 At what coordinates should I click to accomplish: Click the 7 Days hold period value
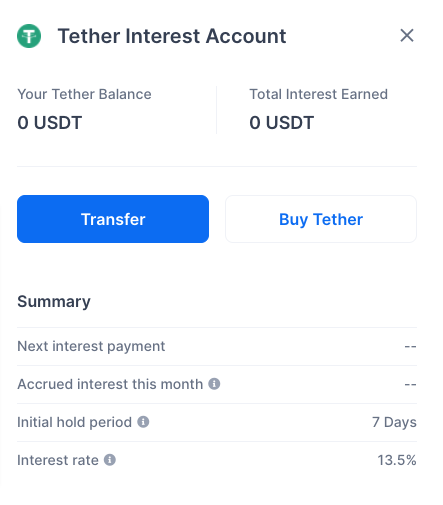pyautogui.click(x=394, y=422)
